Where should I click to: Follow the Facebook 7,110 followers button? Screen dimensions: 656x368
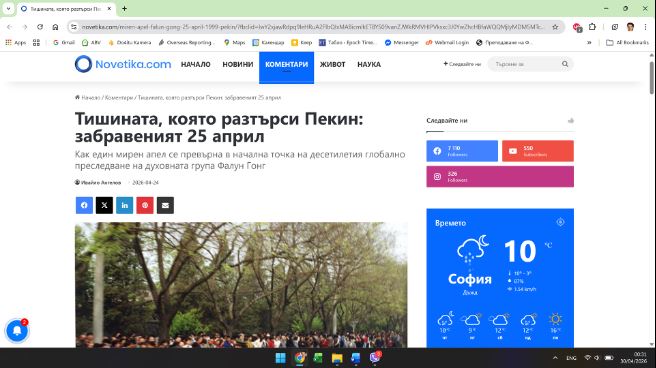click(462, 151)
